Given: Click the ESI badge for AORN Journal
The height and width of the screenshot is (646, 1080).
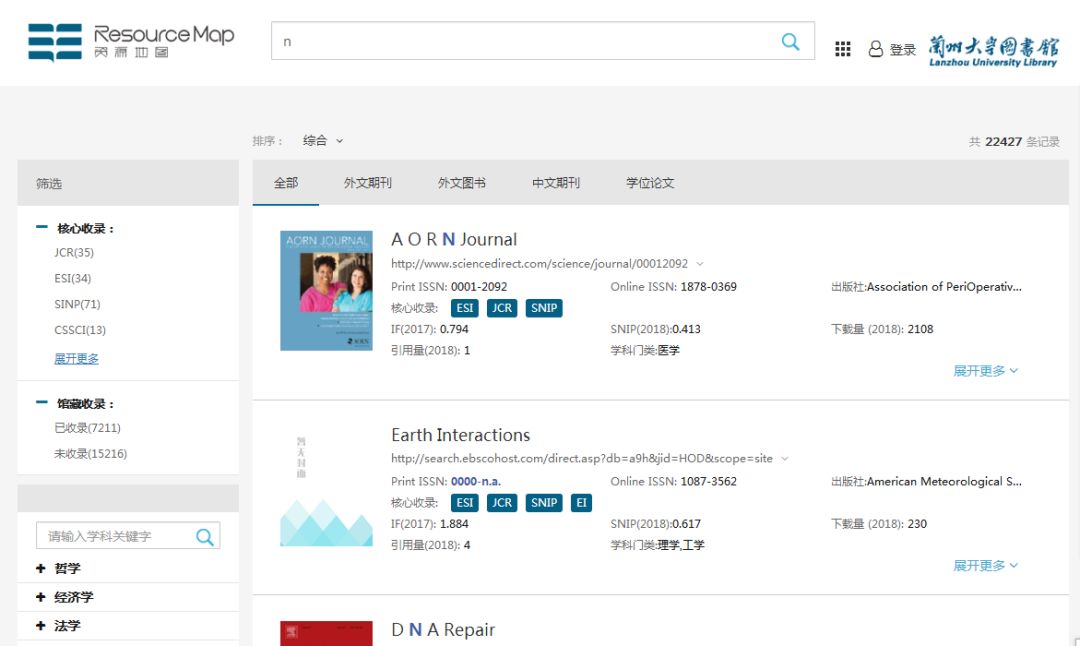Looking at the screenshot, I should pos(465,308).
